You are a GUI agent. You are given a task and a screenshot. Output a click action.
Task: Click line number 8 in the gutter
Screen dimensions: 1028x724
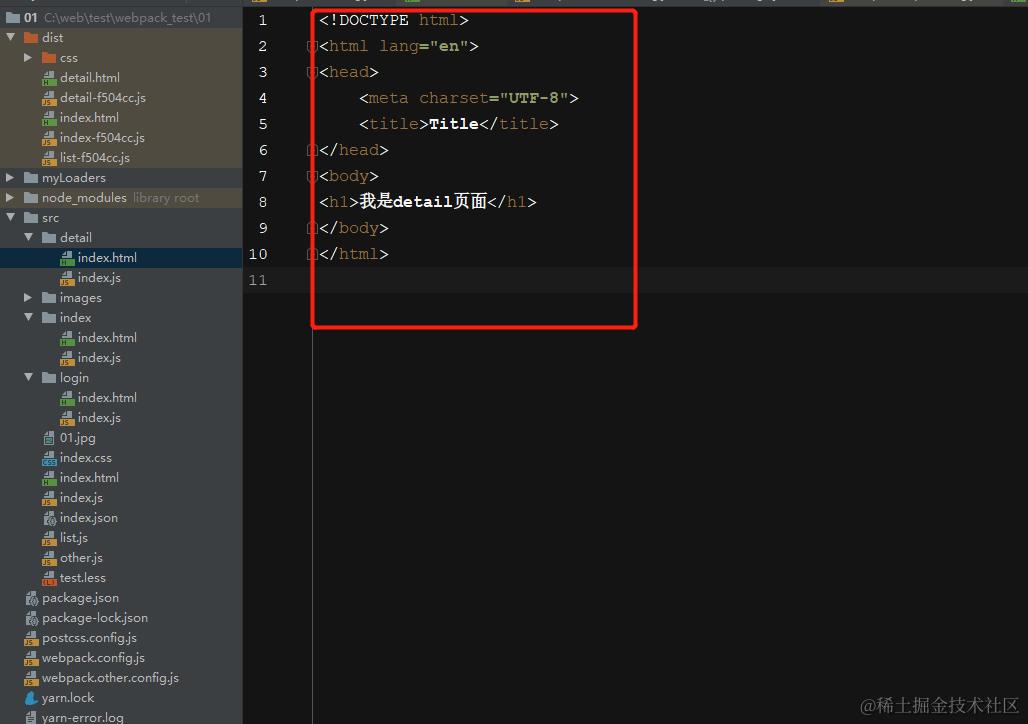coord(263,202)
